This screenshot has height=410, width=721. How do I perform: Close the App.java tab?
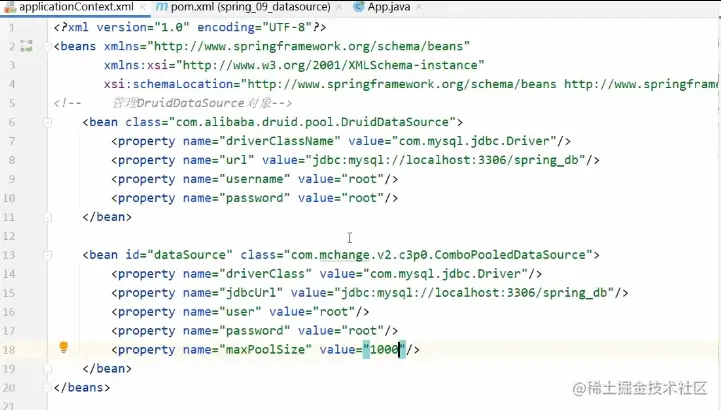pyautogui.click(x=419, y=7)
